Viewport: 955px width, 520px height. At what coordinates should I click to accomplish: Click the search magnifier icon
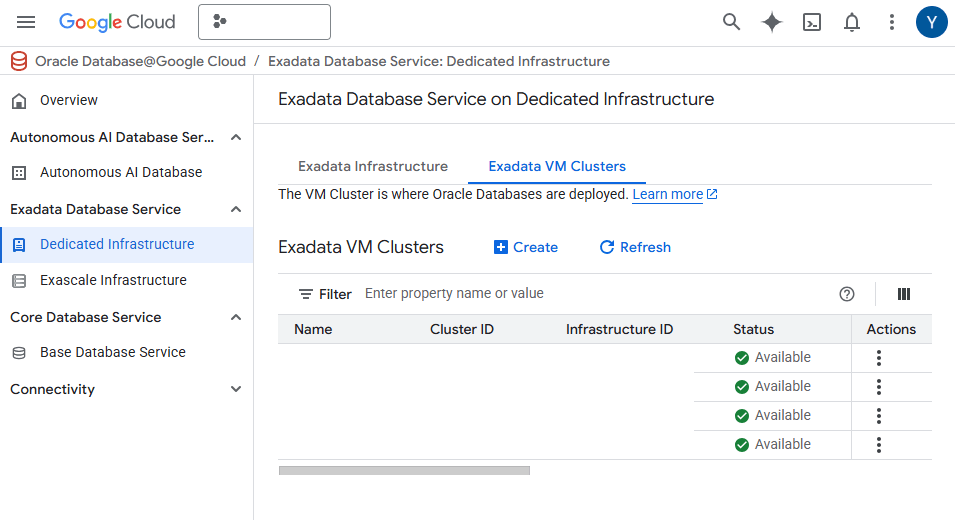click(x=731, y=23)
